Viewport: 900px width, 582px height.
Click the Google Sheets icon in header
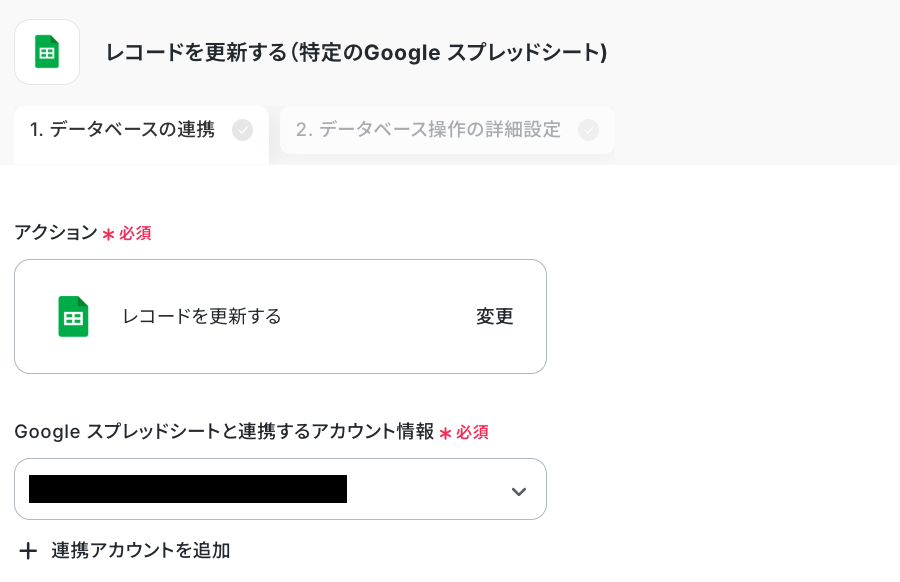(47, 52)
